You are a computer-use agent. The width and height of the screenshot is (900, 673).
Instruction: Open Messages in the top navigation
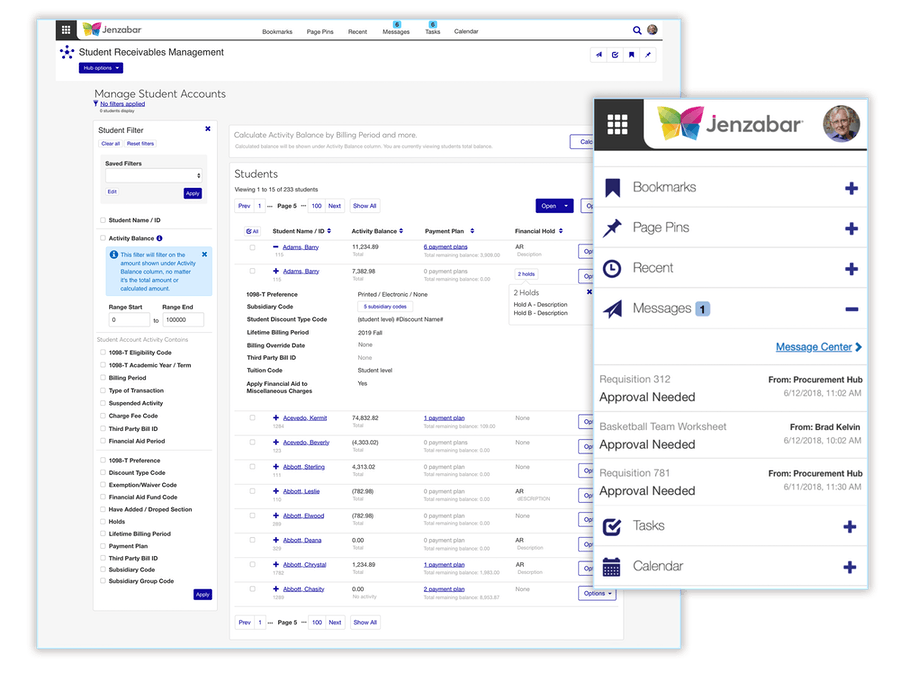(x=396, y=32)
